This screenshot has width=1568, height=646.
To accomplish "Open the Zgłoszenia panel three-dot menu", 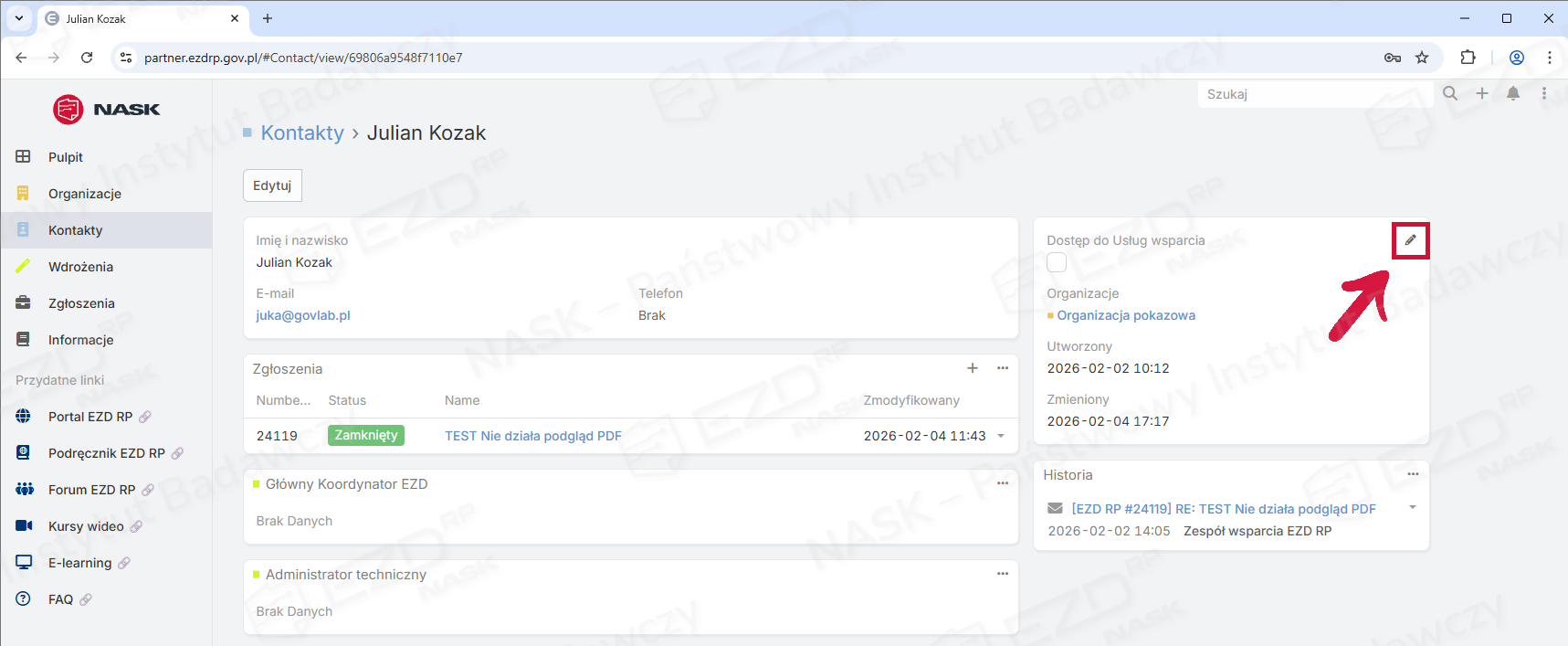I will tap(1003, 368).
